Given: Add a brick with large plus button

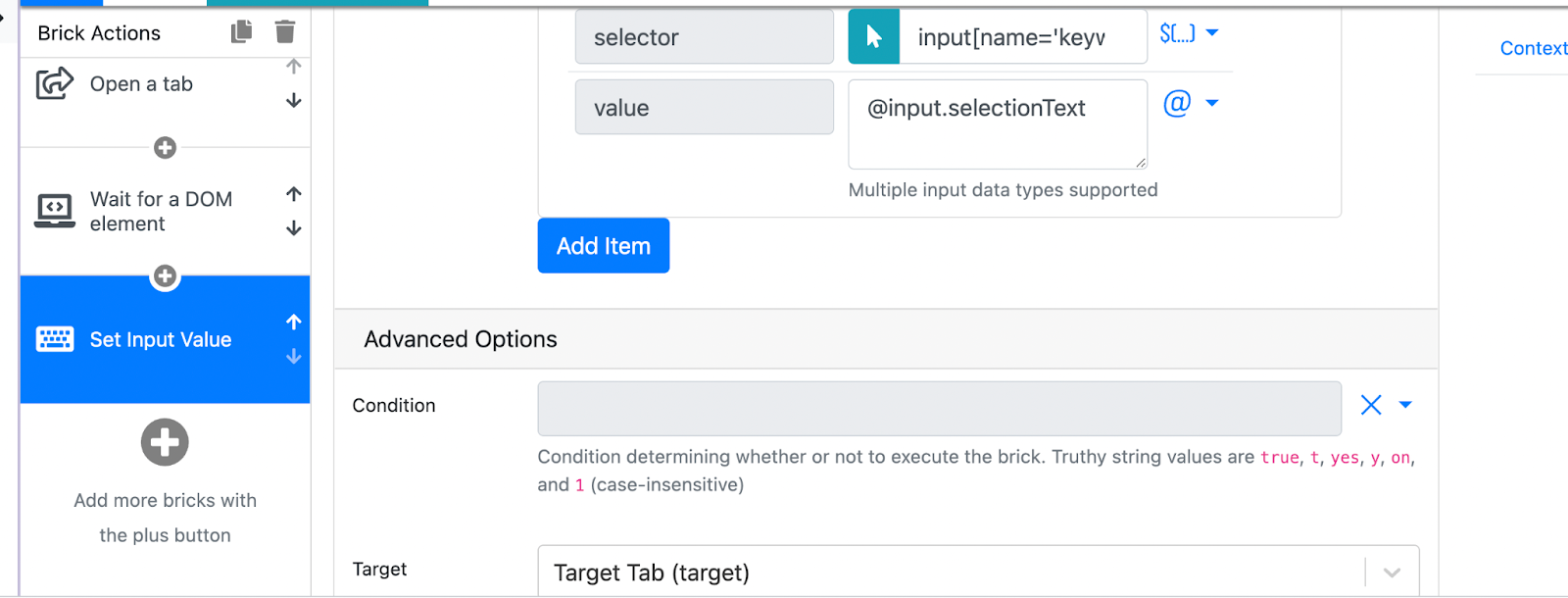Looking at the screenshot, I should [165, 442].
